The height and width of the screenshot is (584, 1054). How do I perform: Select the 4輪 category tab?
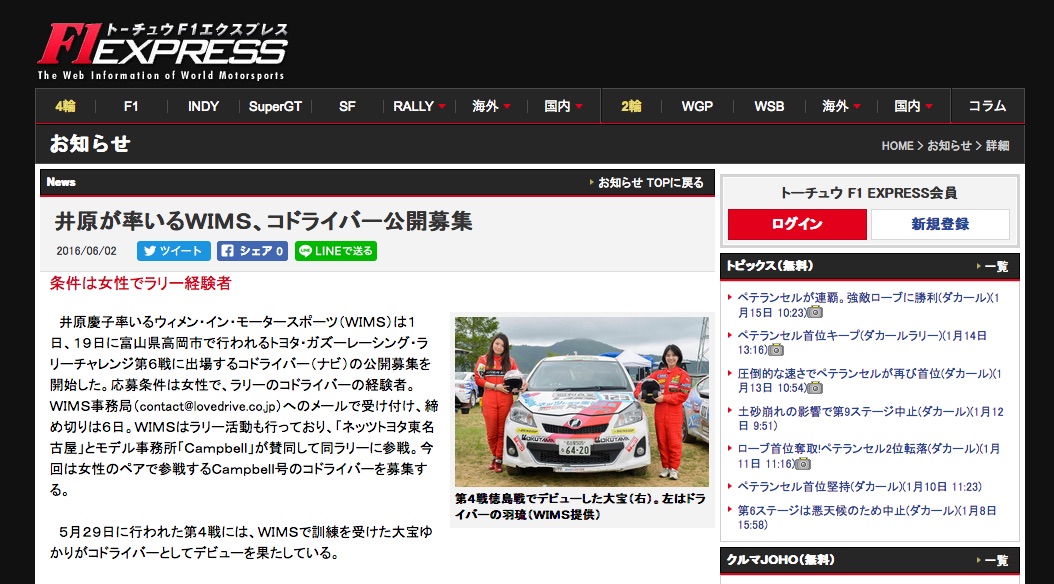[x=65, y=106]
